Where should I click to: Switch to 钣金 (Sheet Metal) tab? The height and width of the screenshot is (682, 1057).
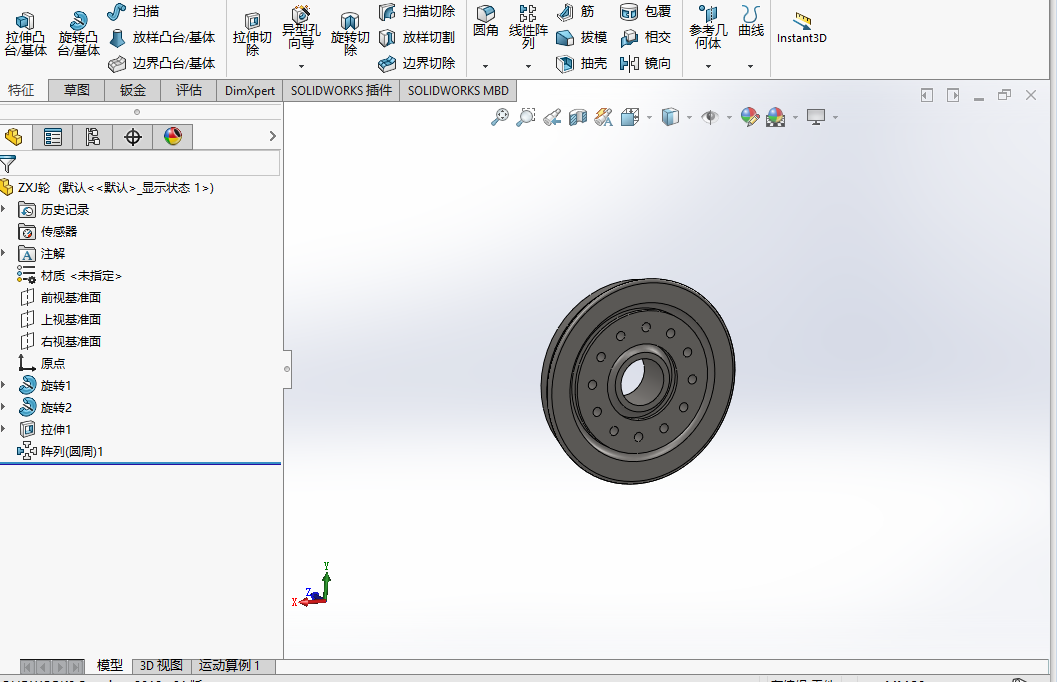click(x=133, y=90)
